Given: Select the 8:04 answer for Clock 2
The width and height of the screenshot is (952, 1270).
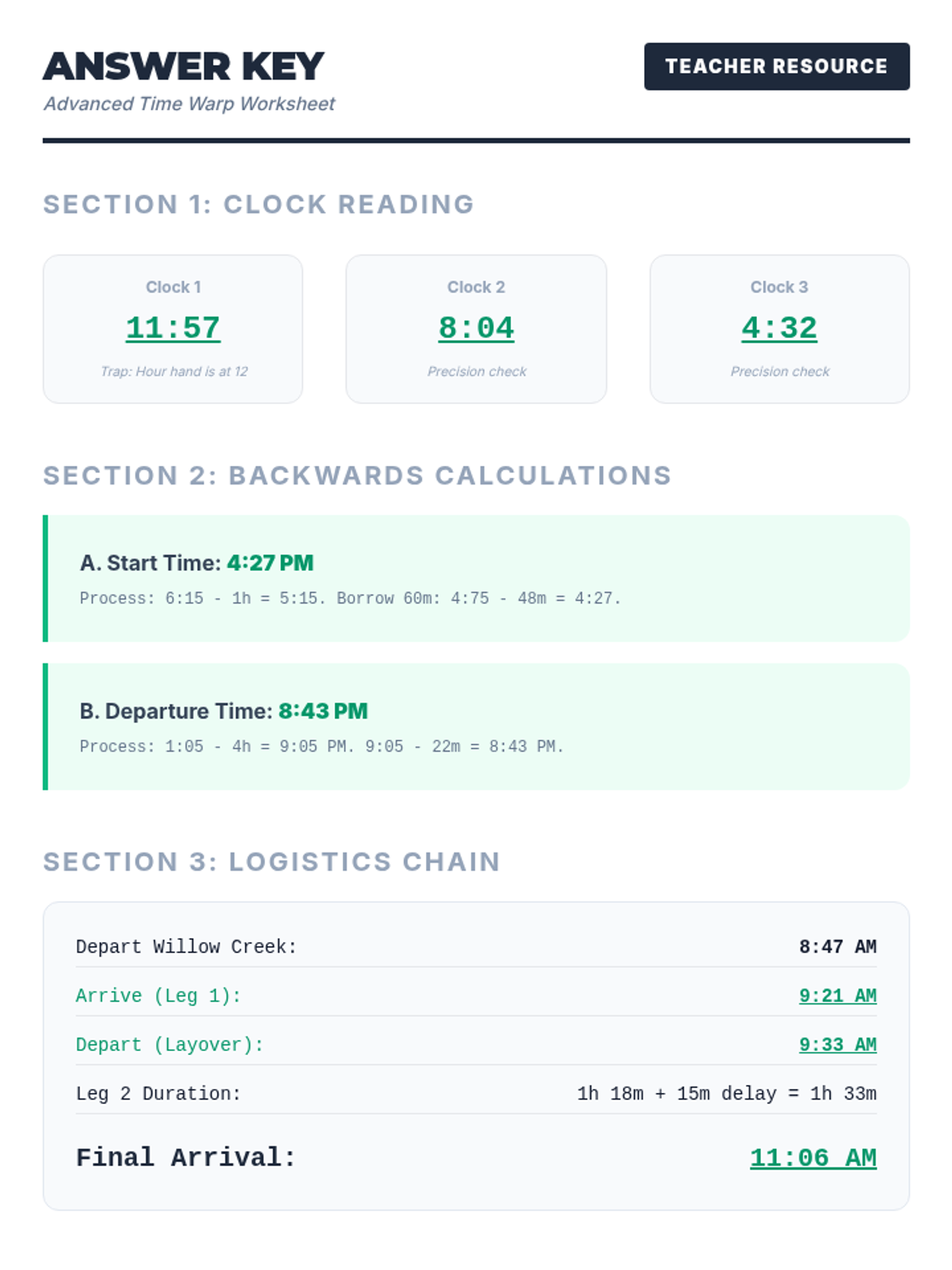Looking at the screenshot, I should (476, 328).
